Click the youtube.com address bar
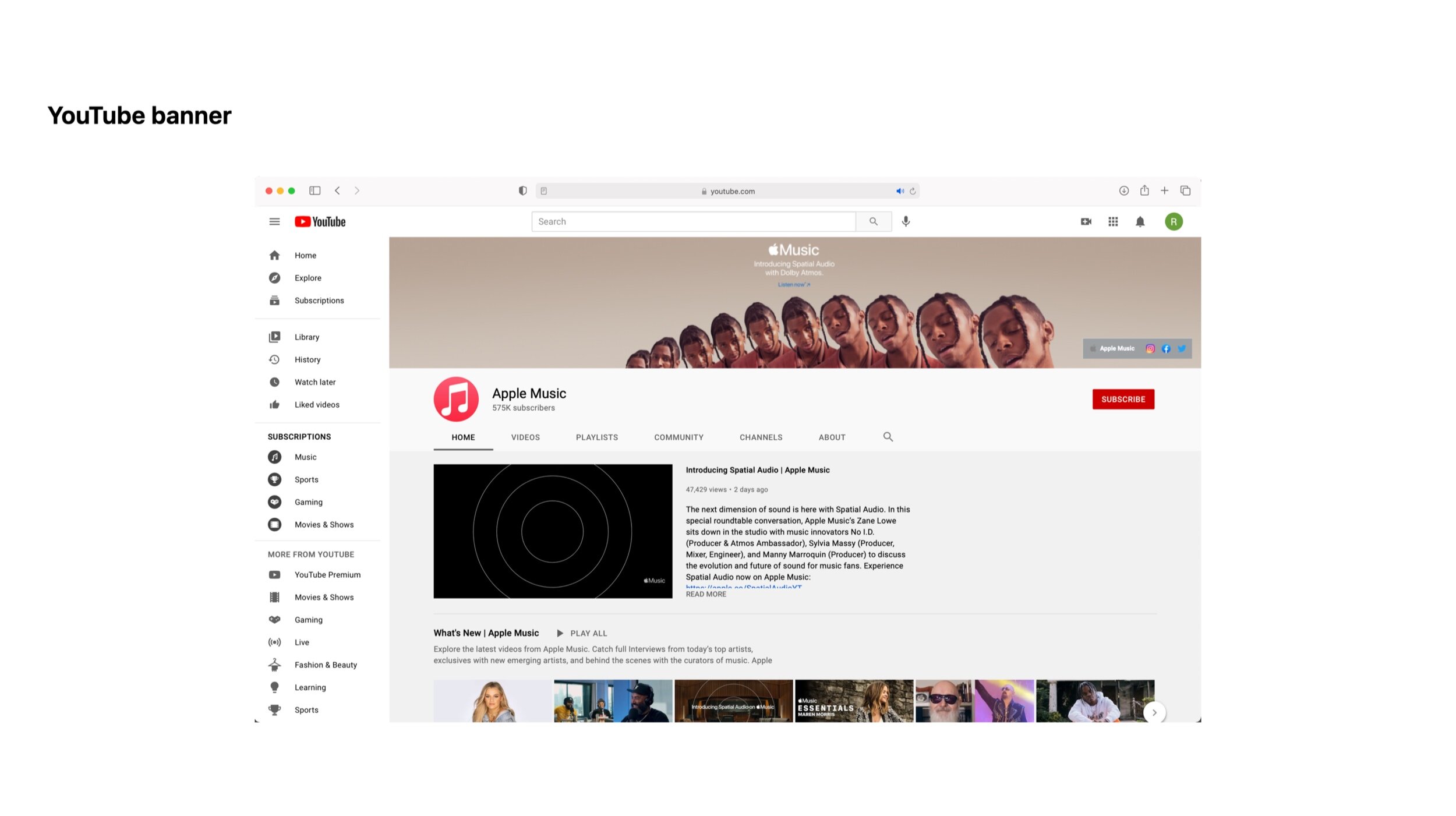This screenshot has width=1456, height=816. tap(727, 191)
